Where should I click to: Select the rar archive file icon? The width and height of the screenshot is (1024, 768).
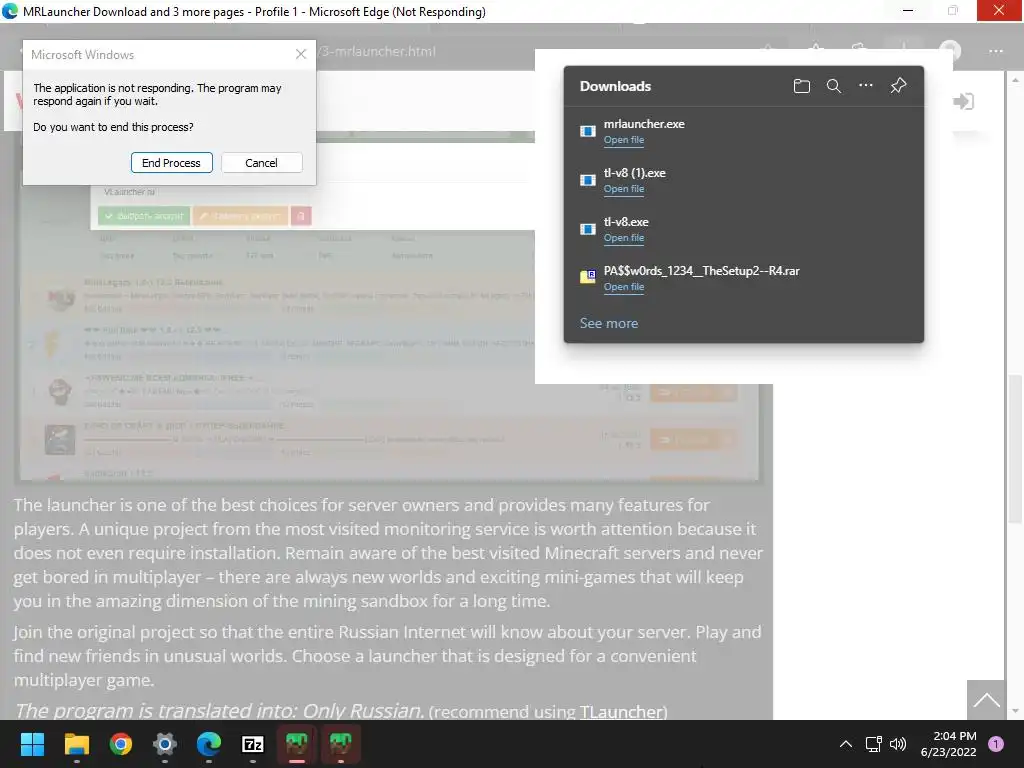pyautogui.click(x=588, y=277)
